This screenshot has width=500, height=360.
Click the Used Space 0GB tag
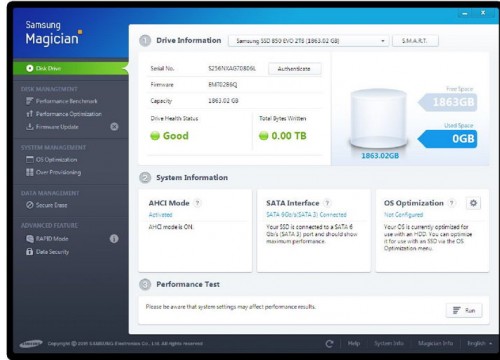(448, 139)
